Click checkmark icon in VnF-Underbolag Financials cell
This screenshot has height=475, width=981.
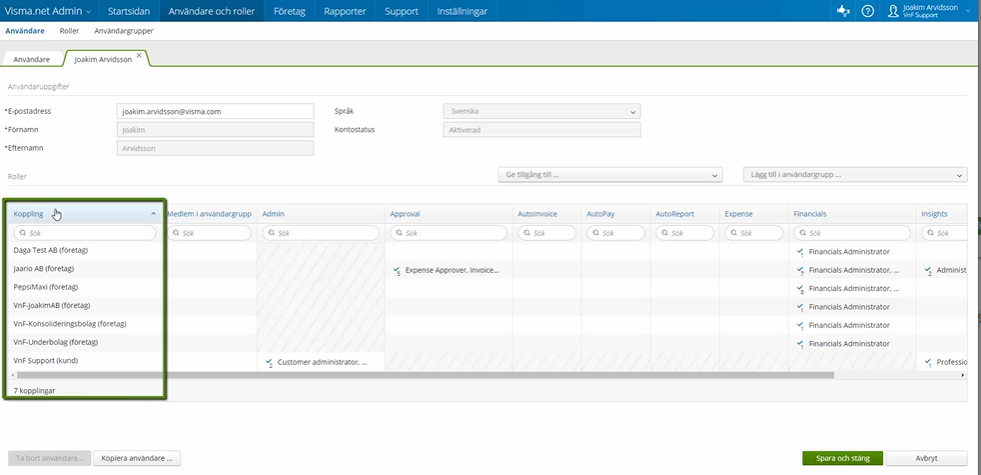click(800, 344)
